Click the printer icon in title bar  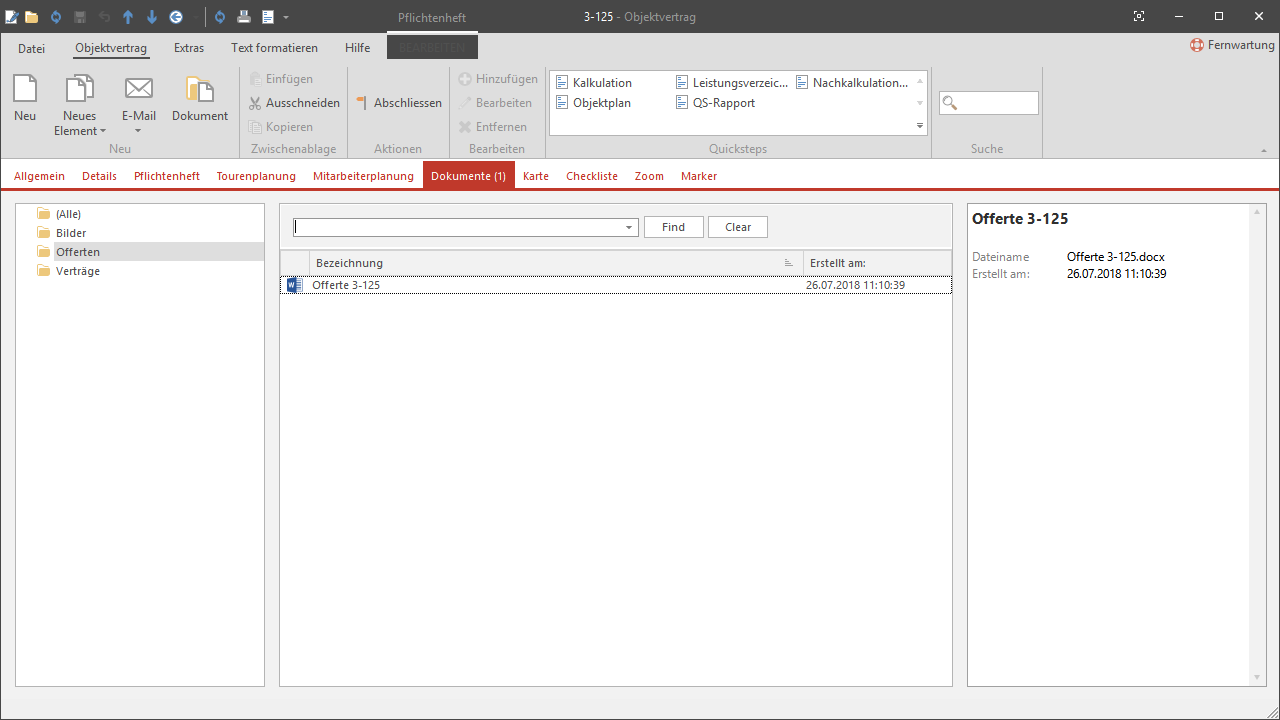(243, 17)
